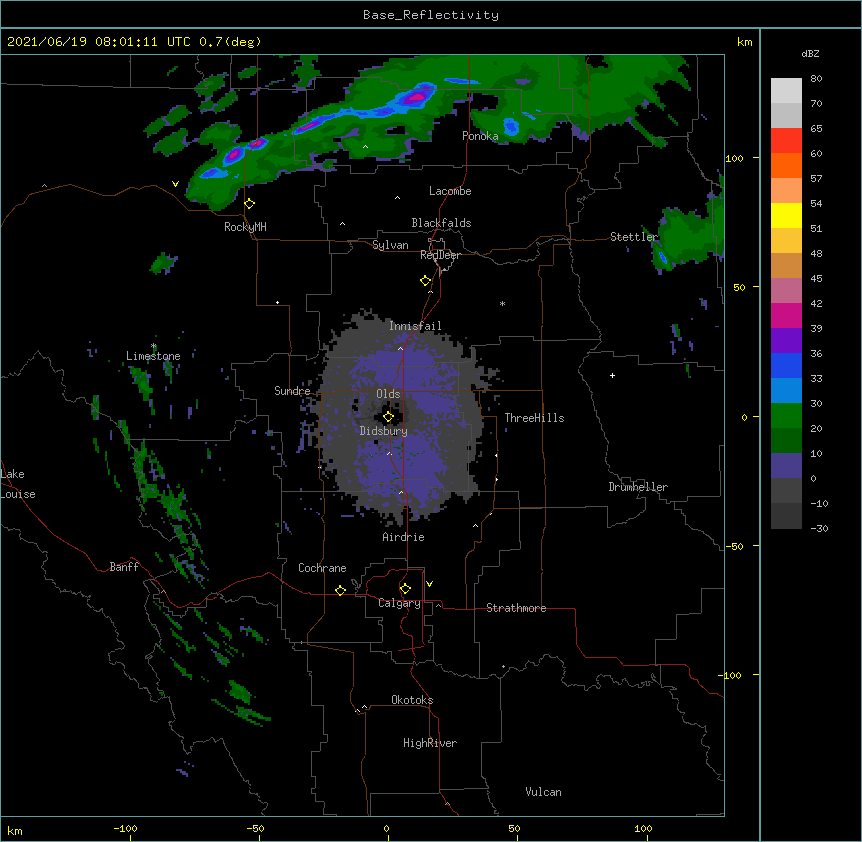
Task: Click the Banff label
Action: pyautogui.click(x=124, y=567)
